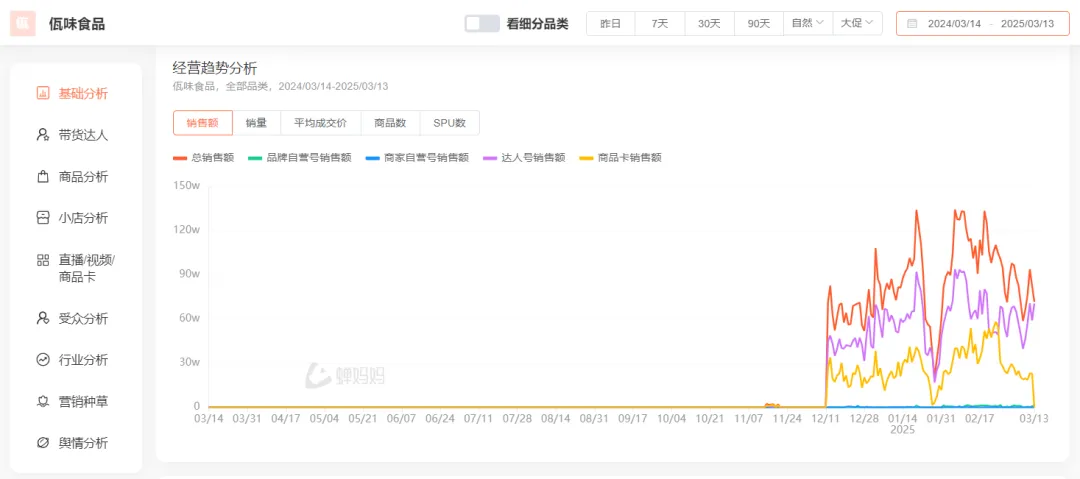Open the 大促 promotion dropdown

pyautogui.click(x=858, y=23)
